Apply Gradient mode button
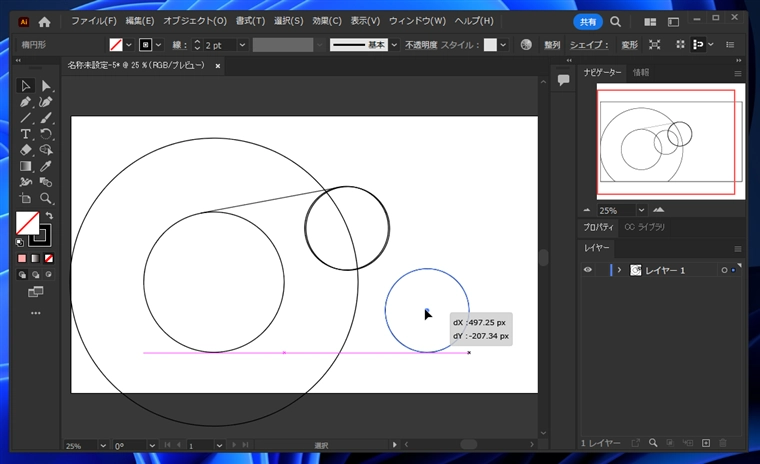The image size is (760, 464). tap(35, 258)
